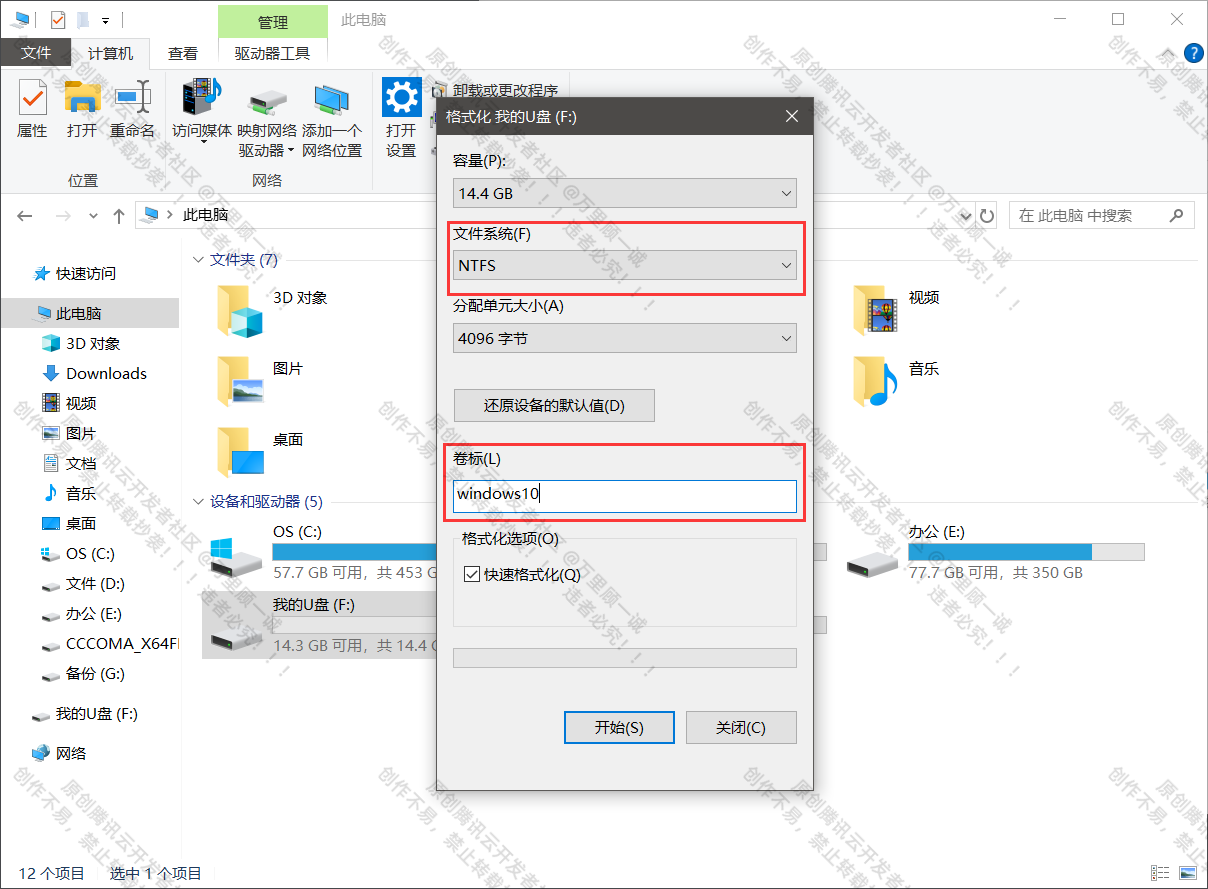The width and height of the screenshot is (1208, 889).
Task: Open the 文件 menu
Action: [35, 53]
